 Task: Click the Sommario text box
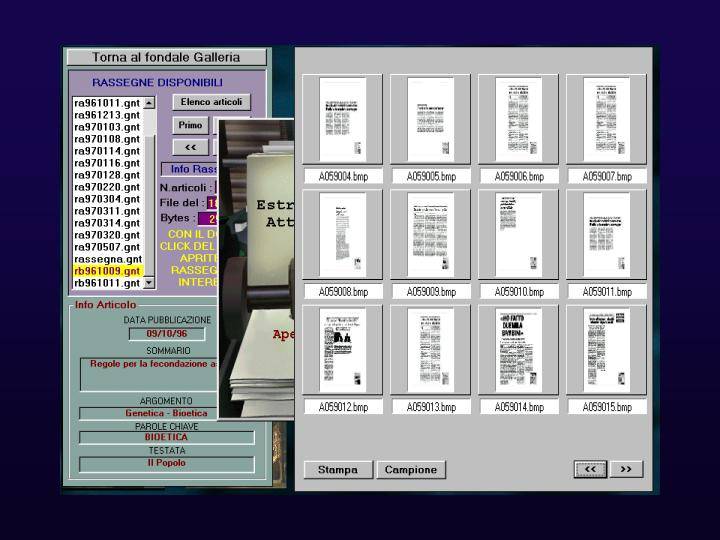pos(150,375)
